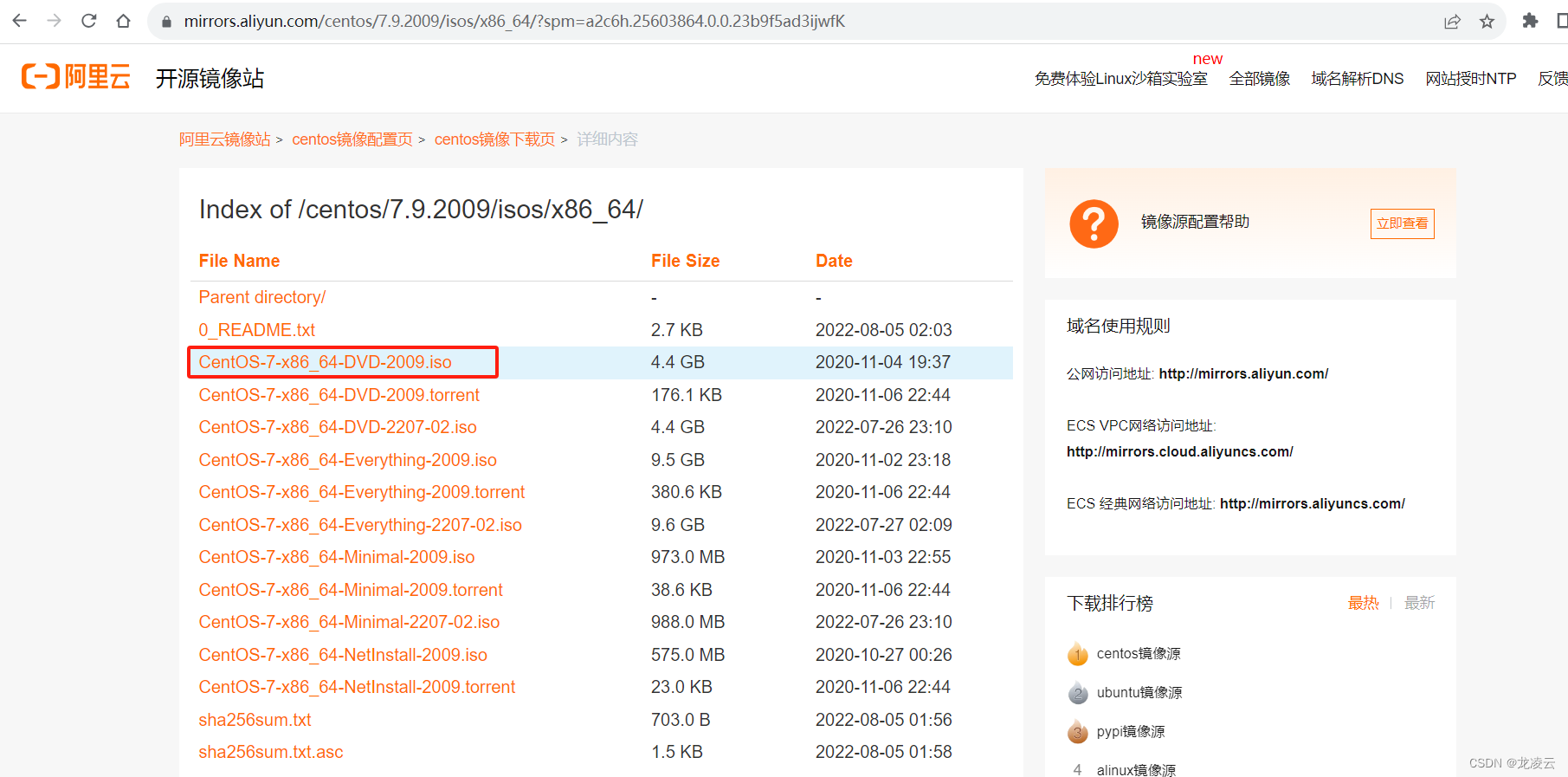Open sha256sum.txt file
The height and width of the screenshot is (777, 1568).
click(255, 720)
